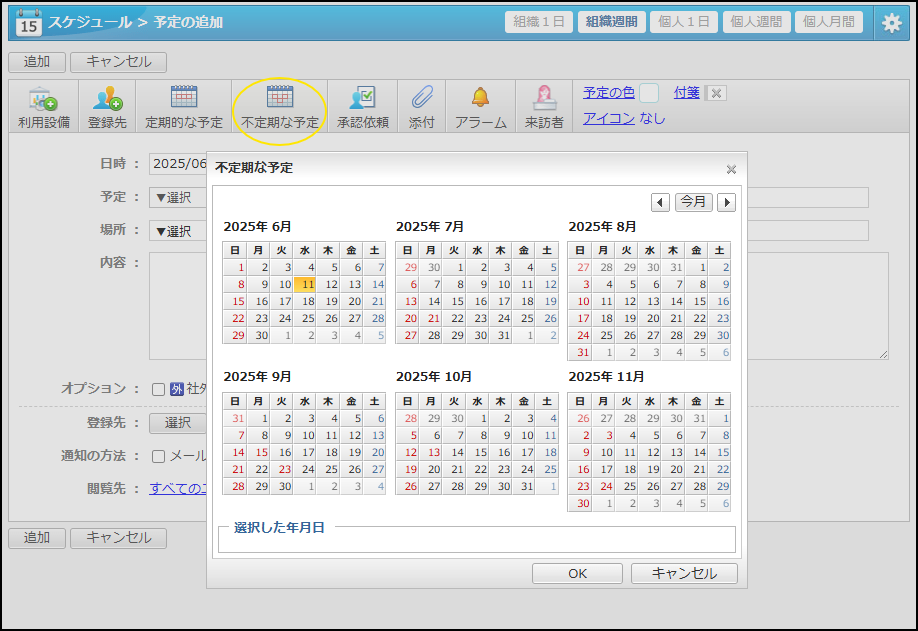Open the アイコン link
This screenshot has width=918, height=631.
click(x=609, y=118)
